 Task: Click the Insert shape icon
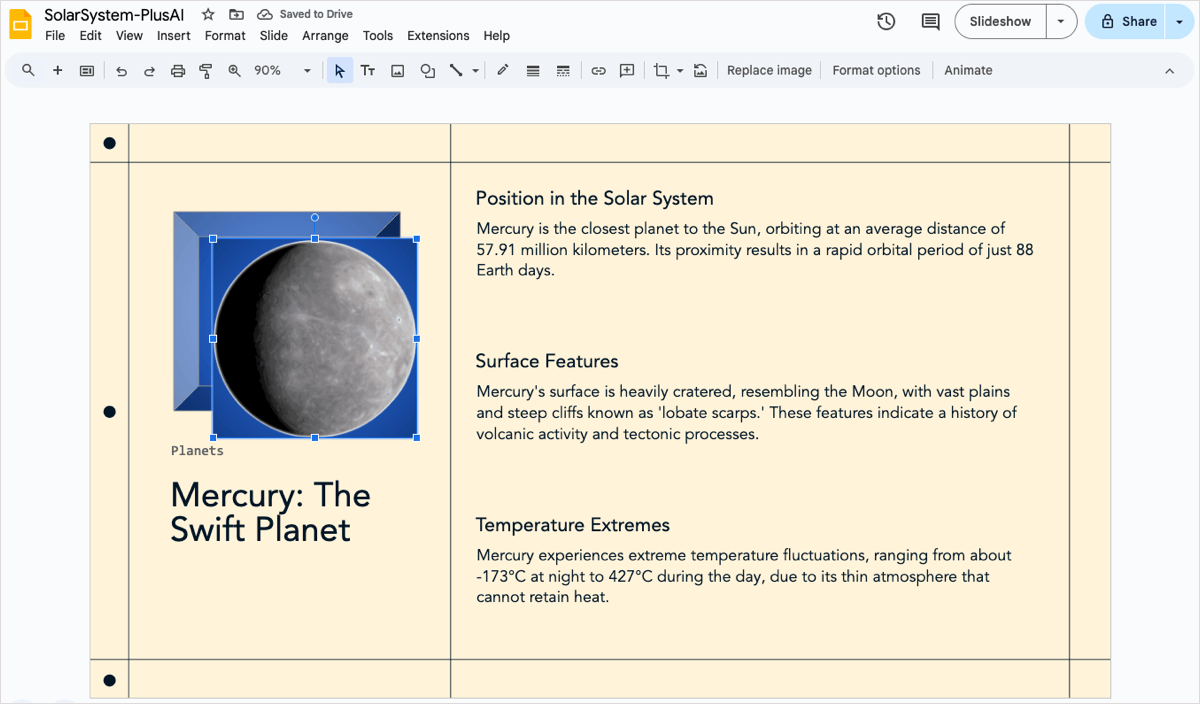[x=427, y=70]
